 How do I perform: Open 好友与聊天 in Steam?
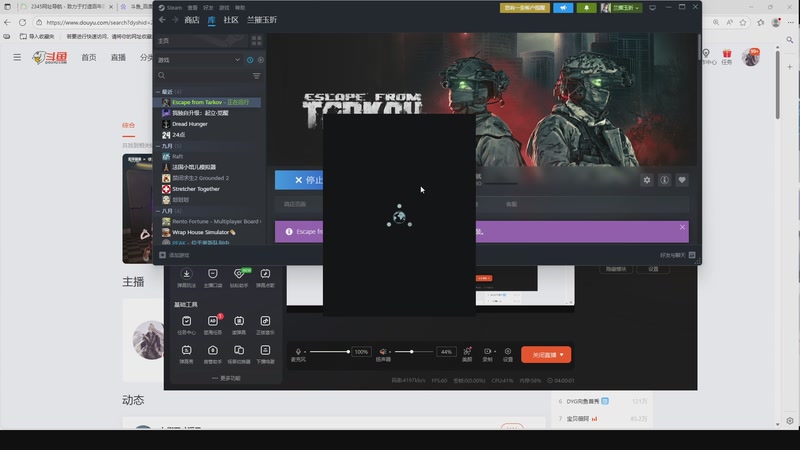[678, 255]
